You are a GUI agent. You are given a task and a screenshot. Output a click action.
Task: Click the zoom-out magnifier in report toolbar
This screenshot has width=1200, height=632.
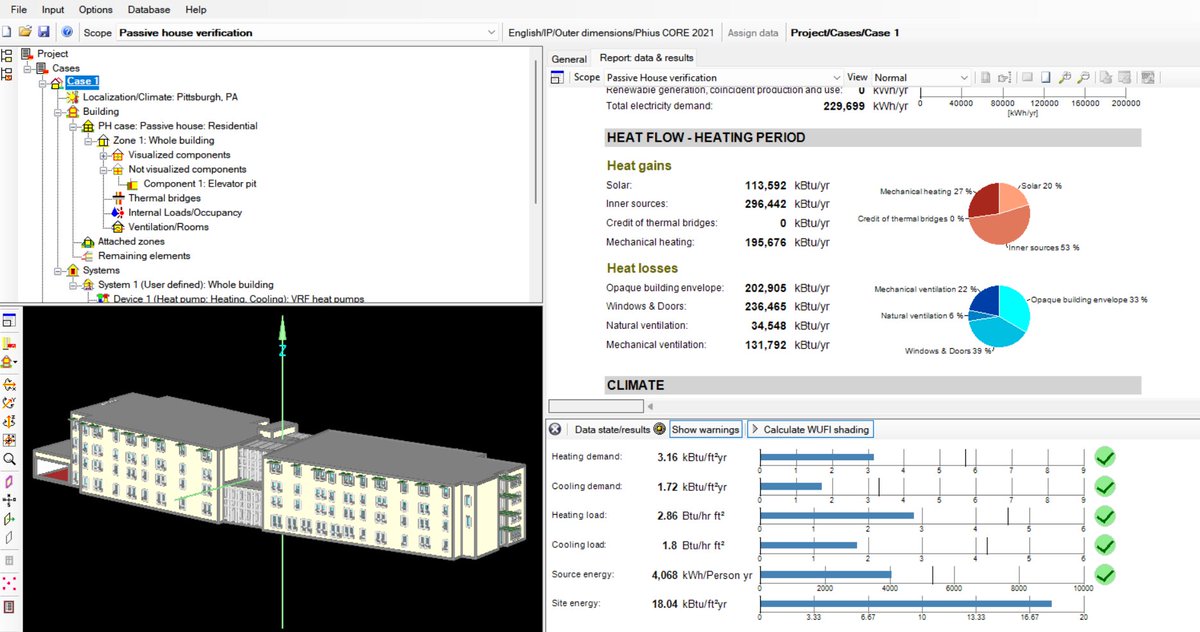coord(1082,77)
